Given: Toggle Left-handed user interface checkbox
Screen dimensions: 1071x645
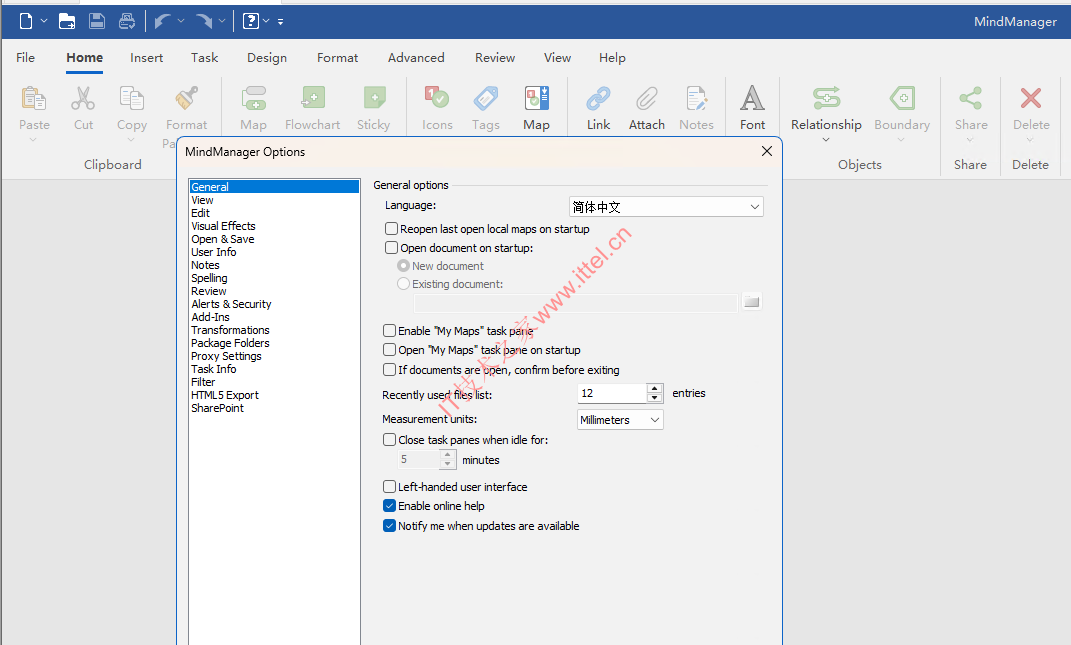Looking at the screenshot, I should click(x=389, y=486).
